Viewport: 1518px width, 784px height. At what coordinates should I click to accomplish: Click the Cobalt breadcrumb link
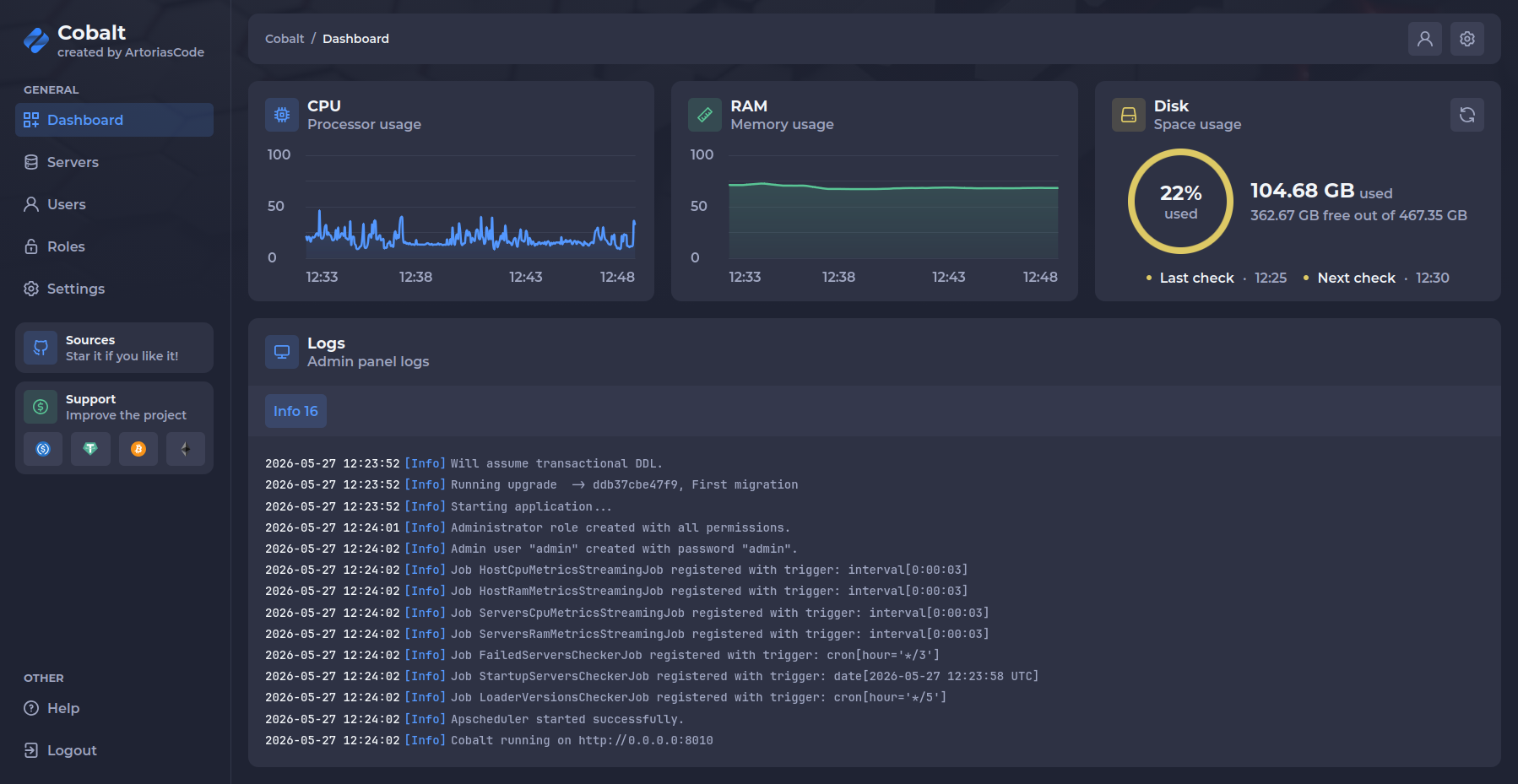tap(285, 39)
